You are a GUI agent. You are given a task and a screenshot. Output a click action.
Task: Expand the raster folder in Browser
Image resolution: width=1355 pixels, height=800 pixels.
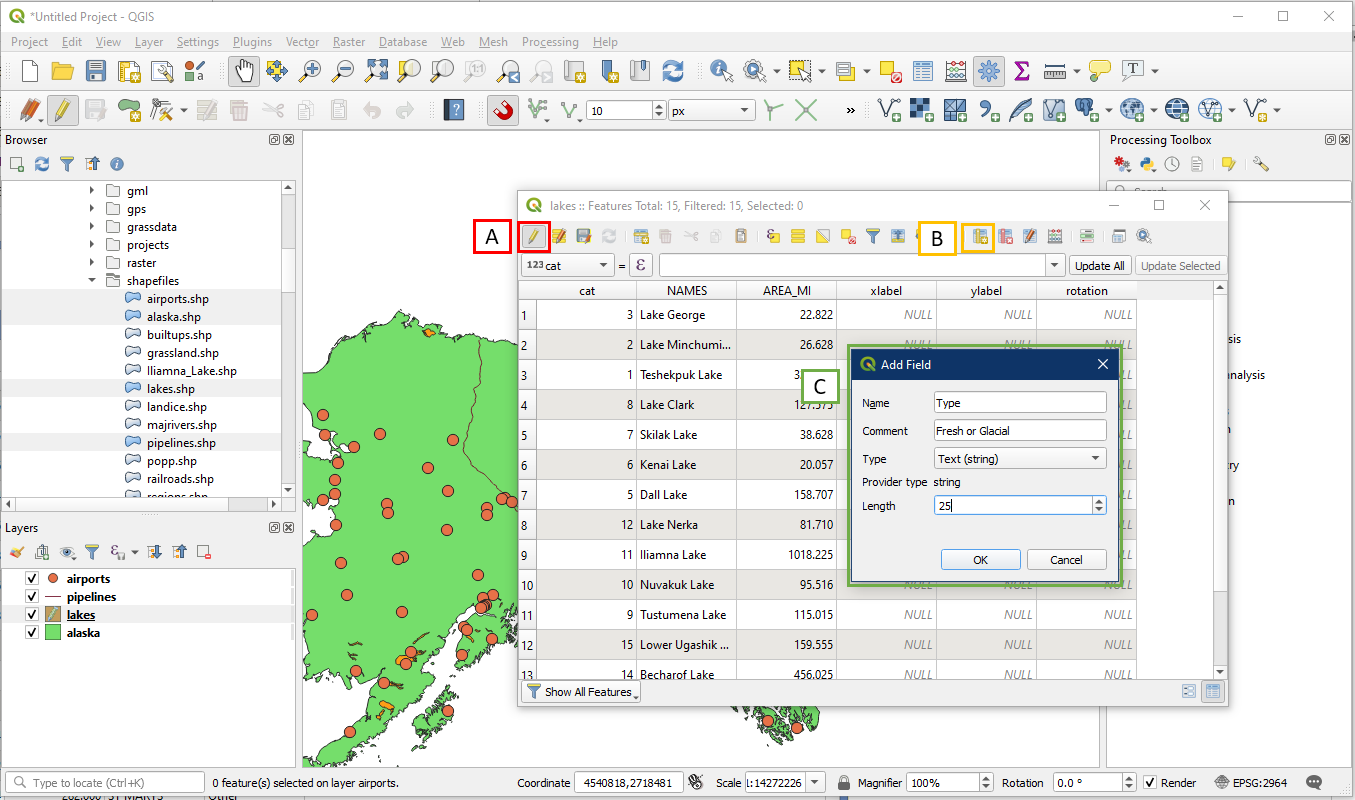[92, 263]
